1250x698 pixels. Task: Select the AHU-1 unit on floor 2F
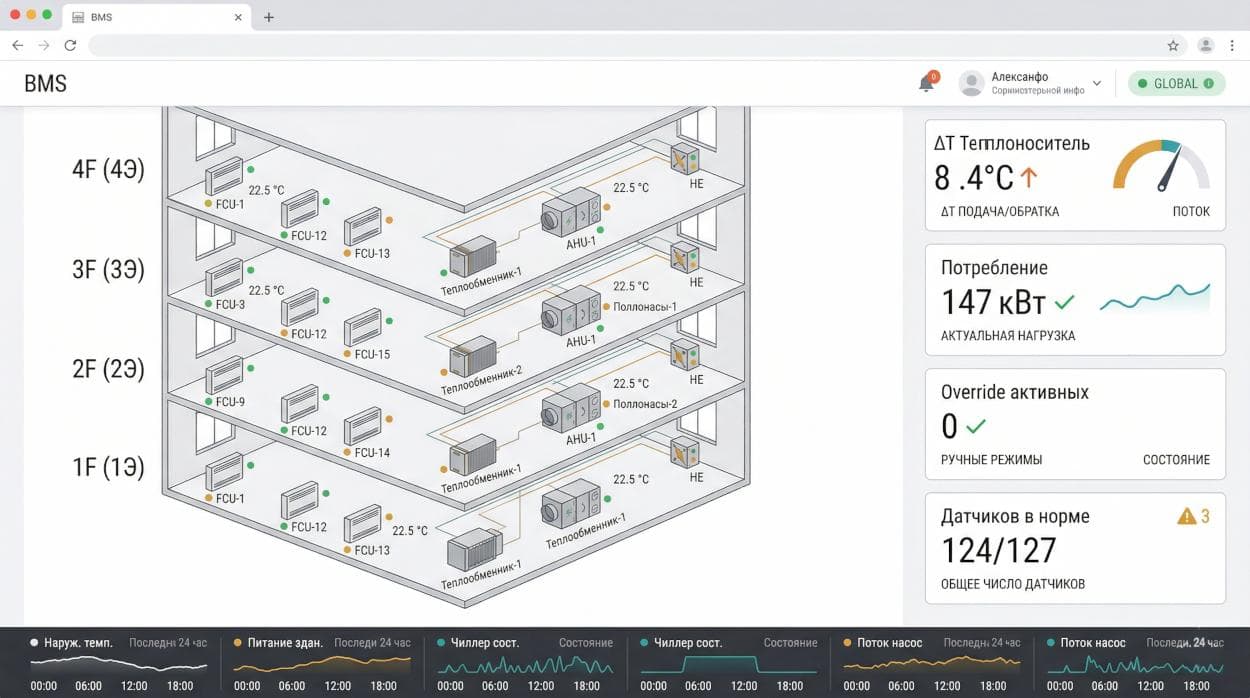(570, 410)
